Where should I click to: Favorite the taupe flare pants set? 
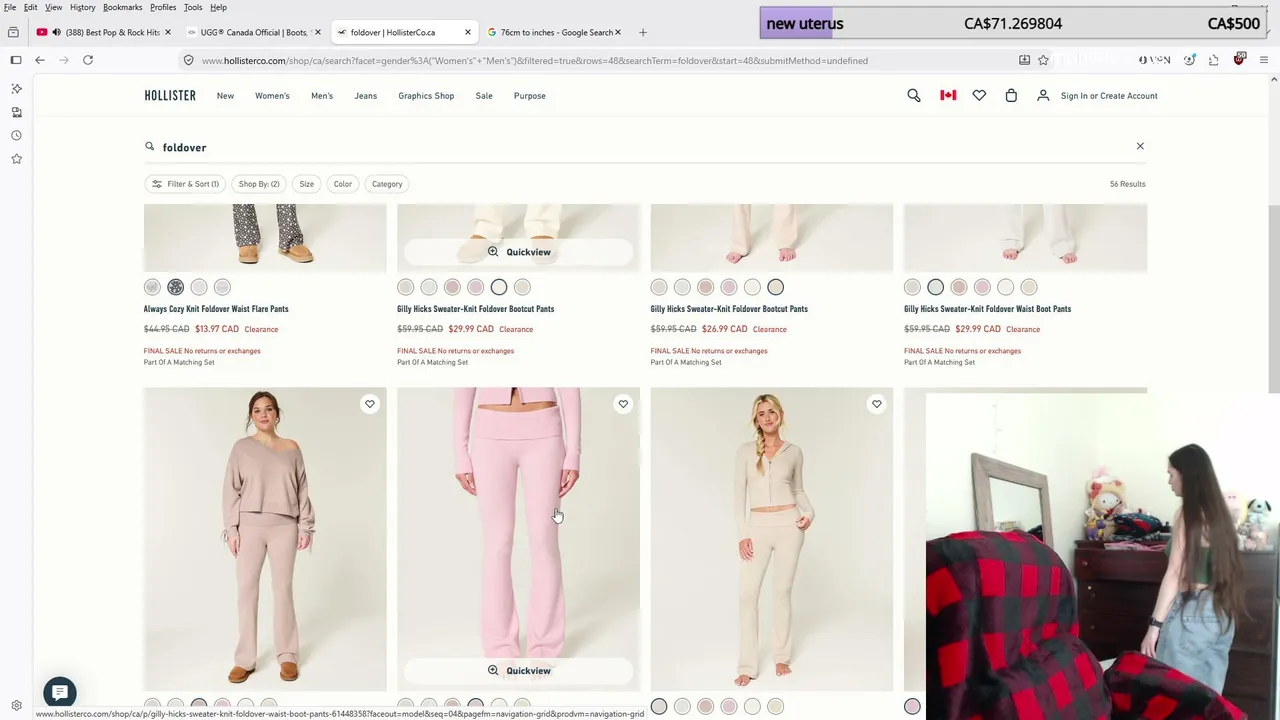click(x=370, y=404)
